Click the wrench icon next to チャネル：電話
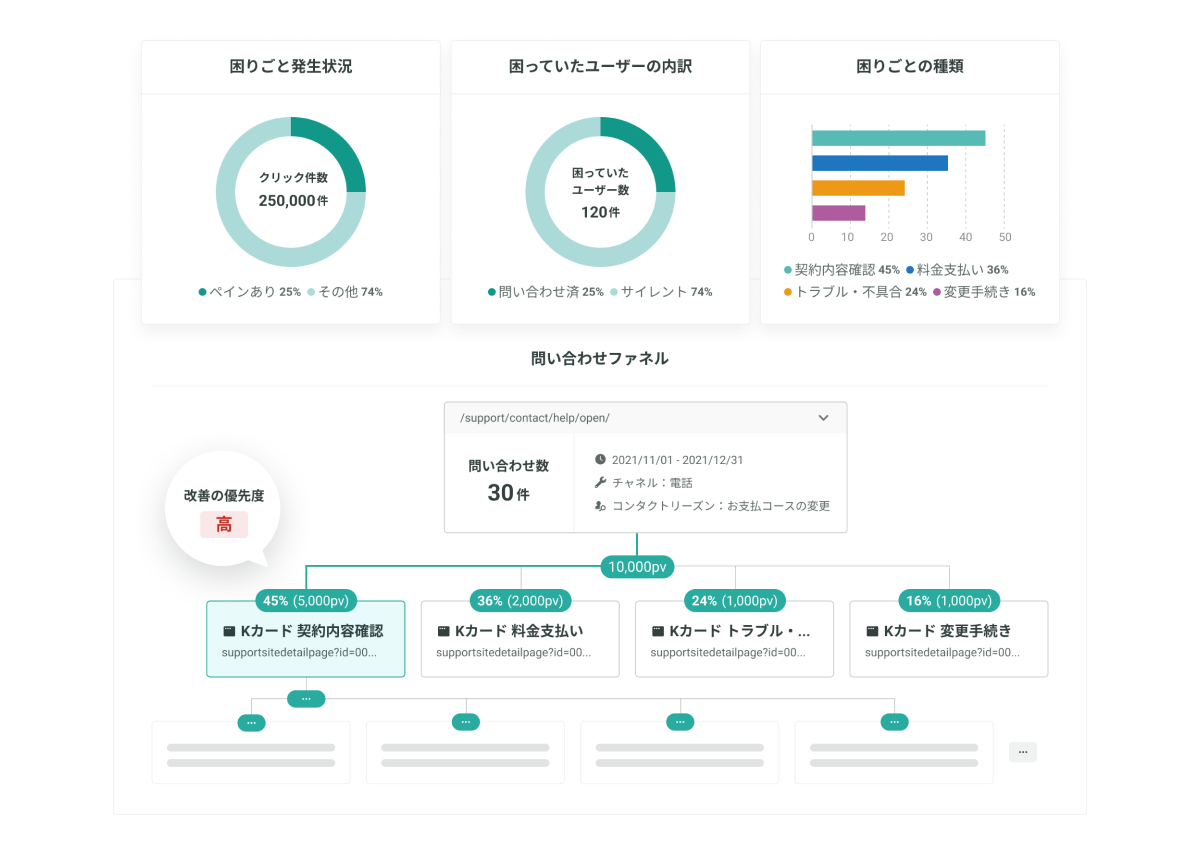Viewport: 1200px width, 855px height. click(x=600, y=482)
